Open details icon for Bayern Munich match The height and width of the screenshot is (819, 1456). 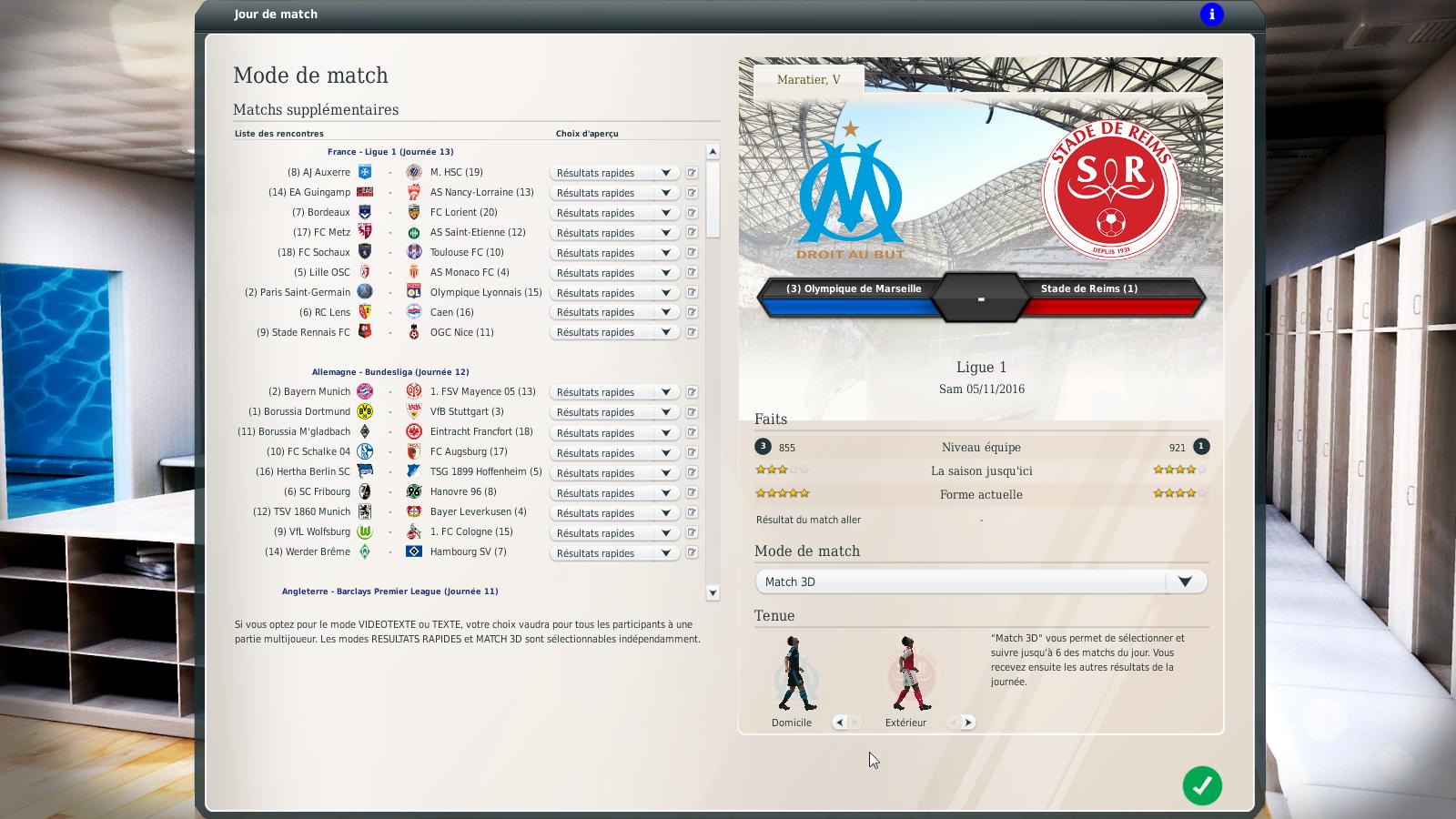click(x=692, y=392)
